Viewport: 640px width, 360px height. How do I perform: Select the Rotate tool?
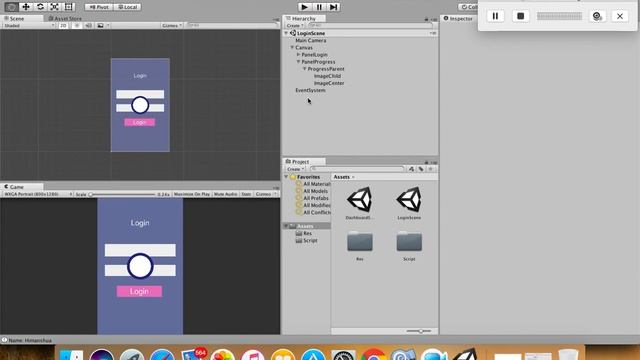click(40, 7)
